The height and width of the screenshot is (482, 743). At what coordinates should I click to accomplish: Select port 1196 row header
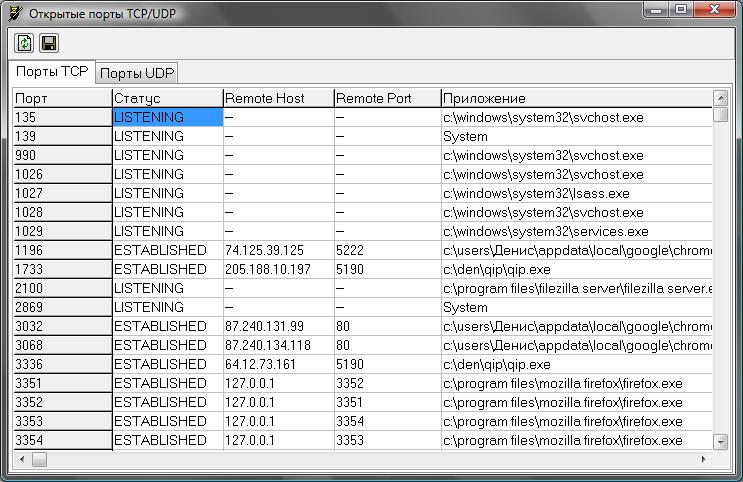coord(63,250)
